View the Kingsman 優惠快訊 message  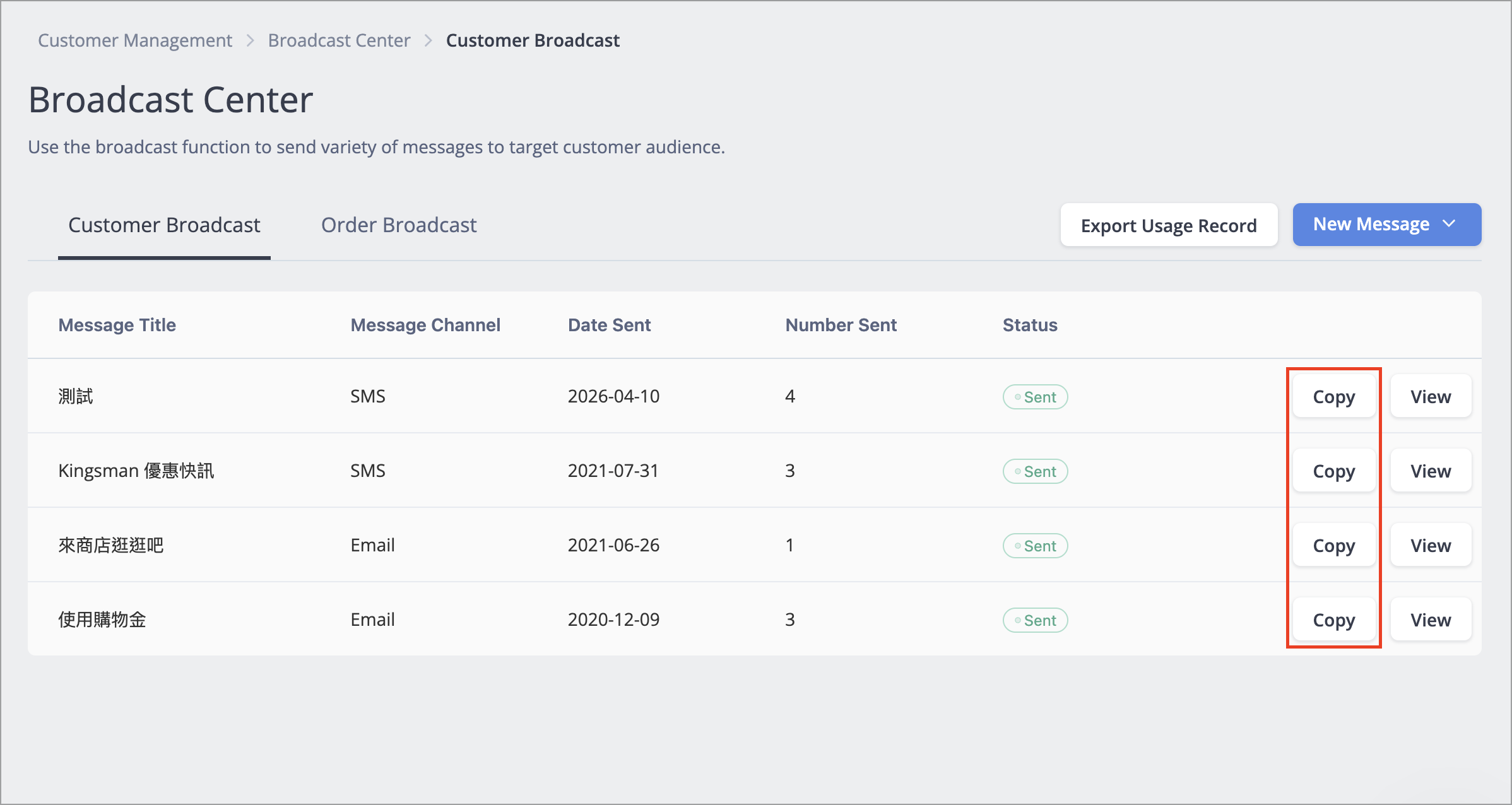[x=1431, y=471]
